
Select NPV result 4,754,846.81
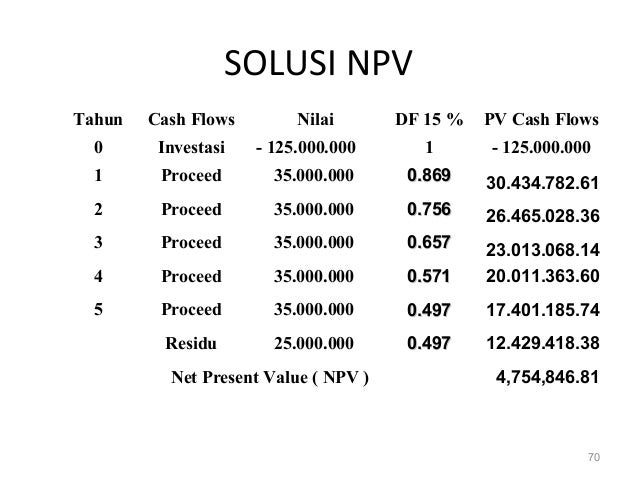point(547,377)
